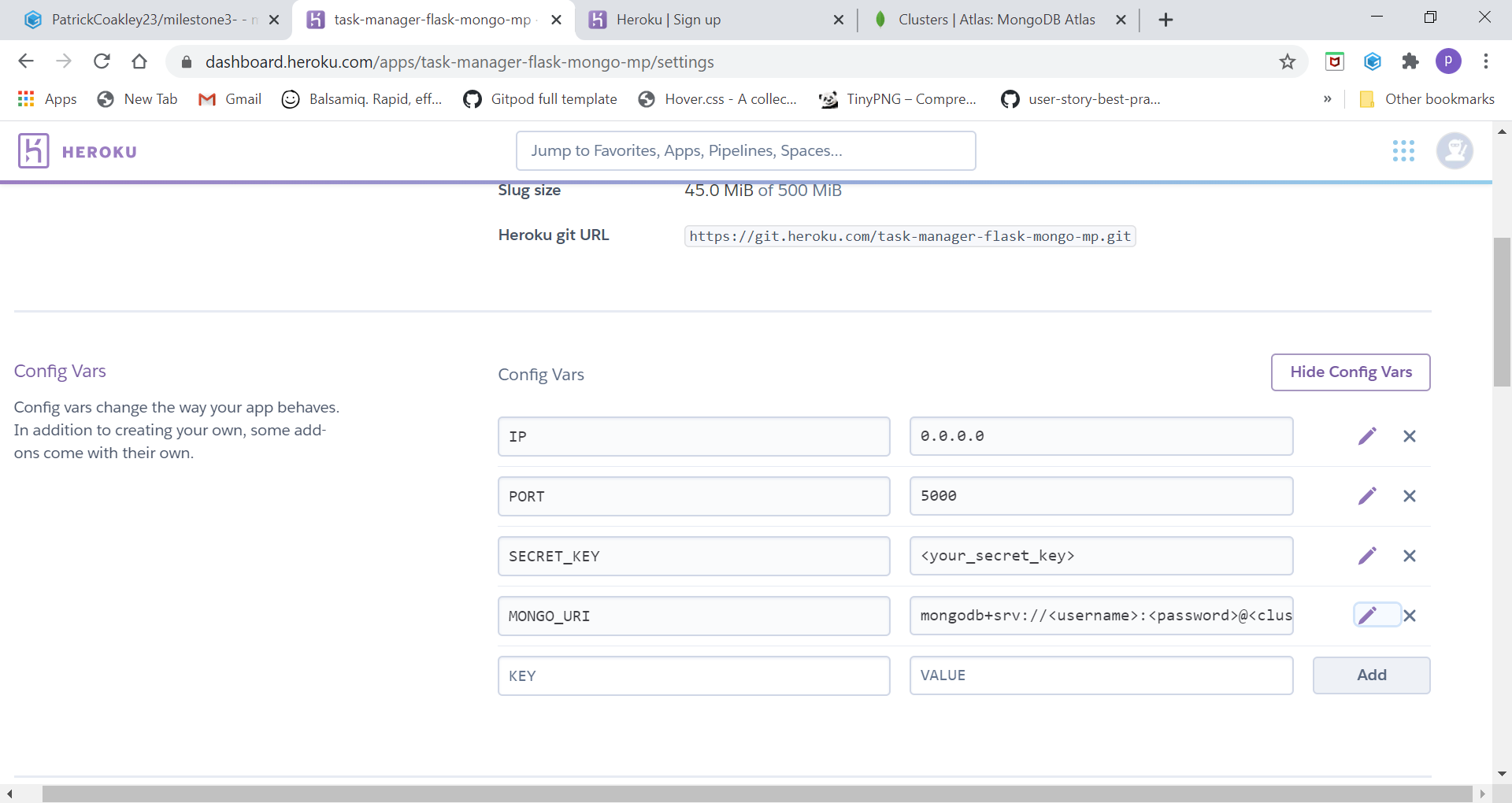This screenshot has height=803, width=1512.
Task: Click the Hide Config Vars button
Action: (x=1351, y=372)
